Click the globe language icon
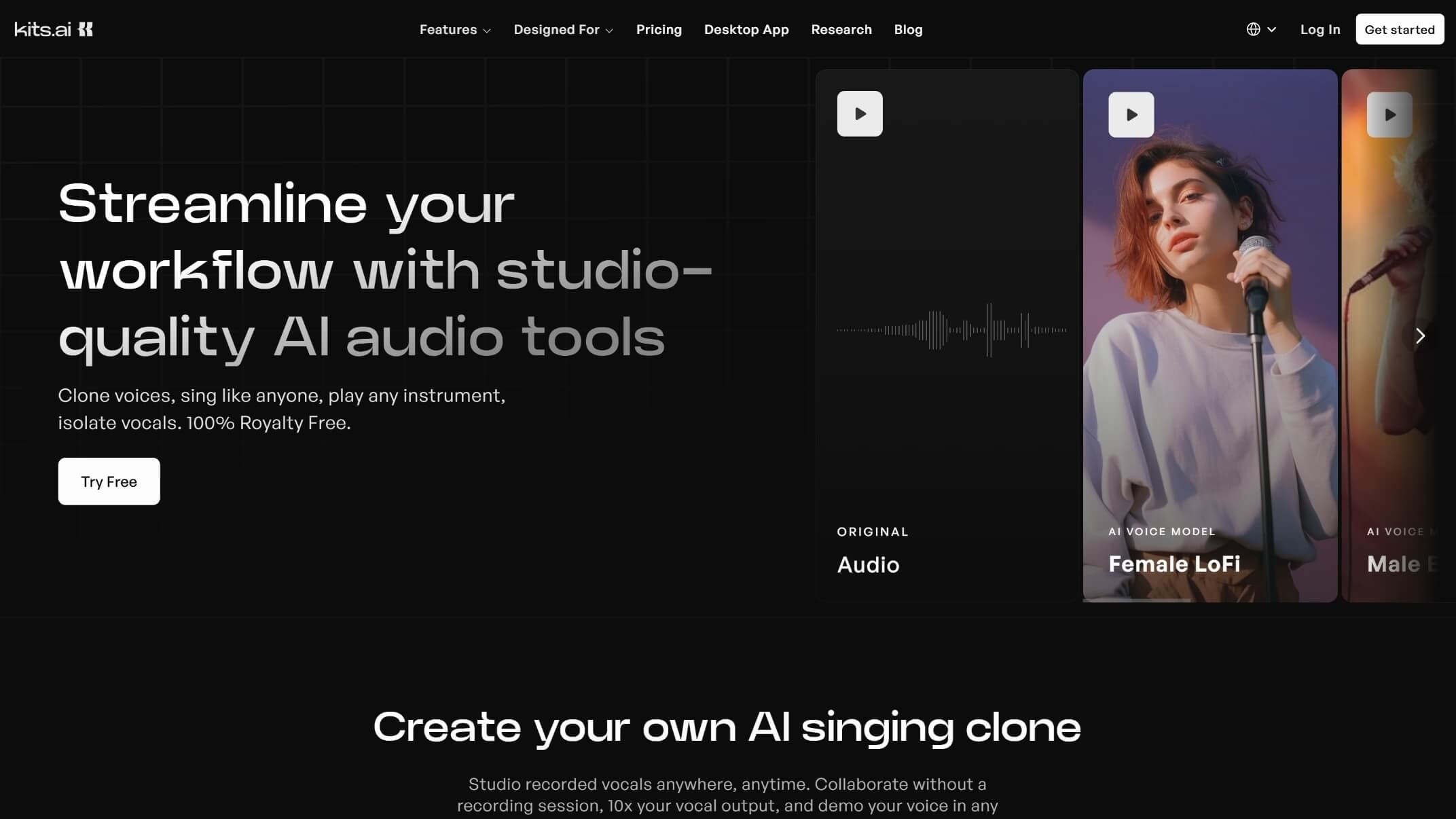This screenshot has width=1456, height=819. pos(1253,29)
